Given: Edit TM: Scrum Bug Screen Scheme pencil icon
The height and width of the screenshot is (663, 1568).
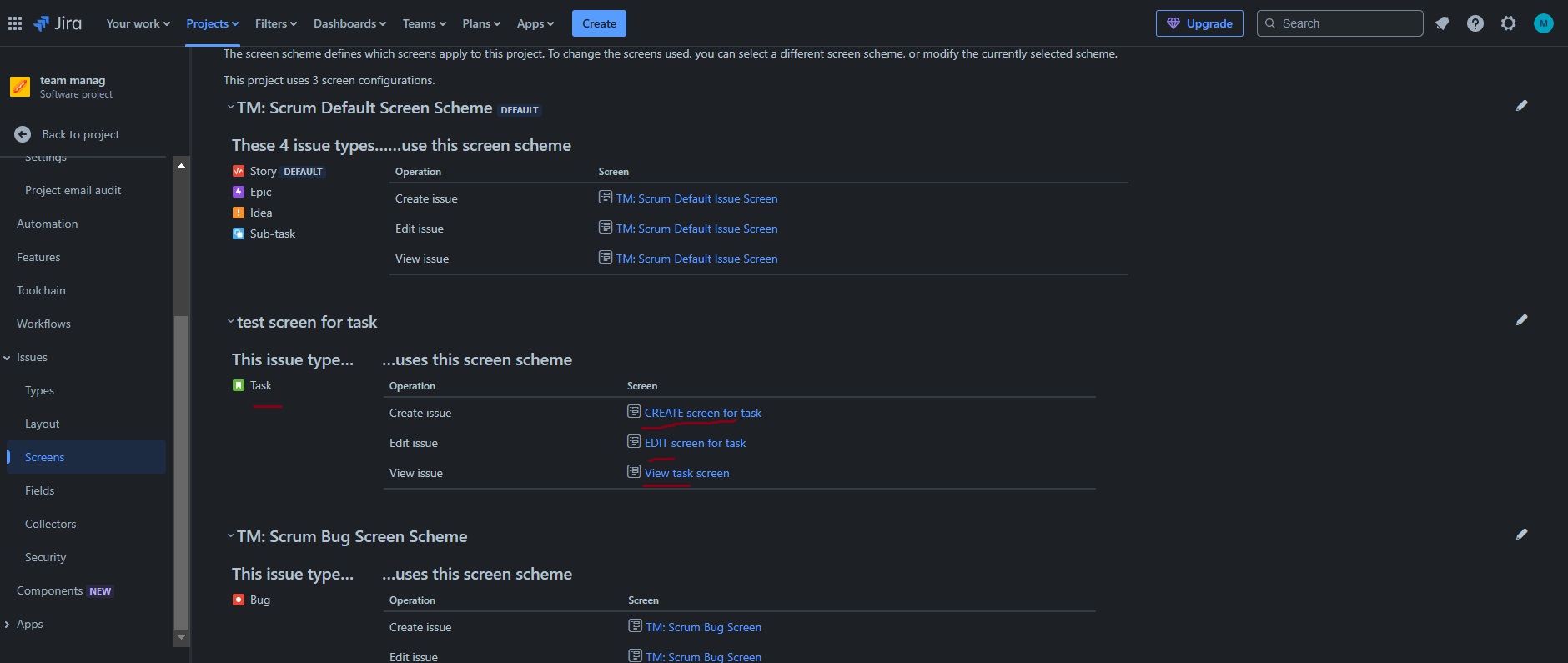Looking at the screenshot, I should pyautogui.click(x=1522, y=535).
